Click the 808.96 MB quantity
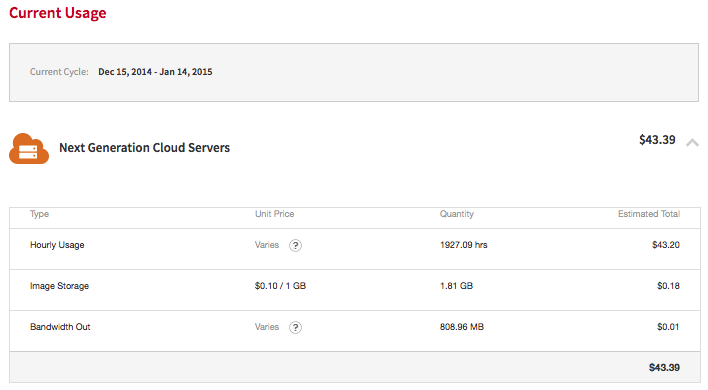The height and width of the screenshot is (390, 708). click(x=462, y=327)
